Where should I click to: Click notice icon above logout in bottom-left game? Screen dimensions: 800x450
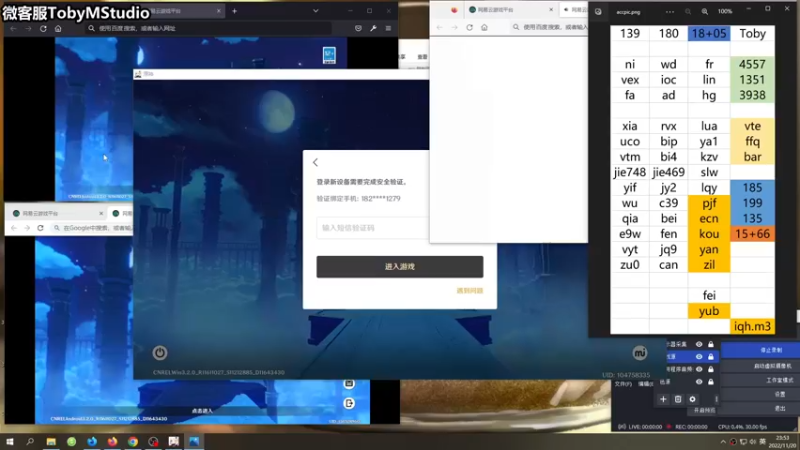click(349, 384)
